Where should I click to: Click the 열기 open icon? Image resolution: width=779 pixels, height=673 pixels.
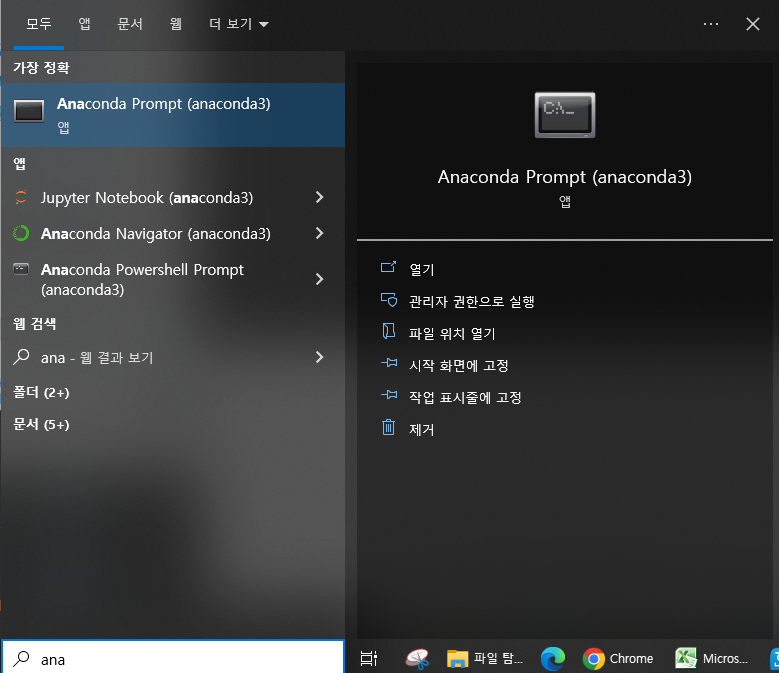click(x=388, y=268)
